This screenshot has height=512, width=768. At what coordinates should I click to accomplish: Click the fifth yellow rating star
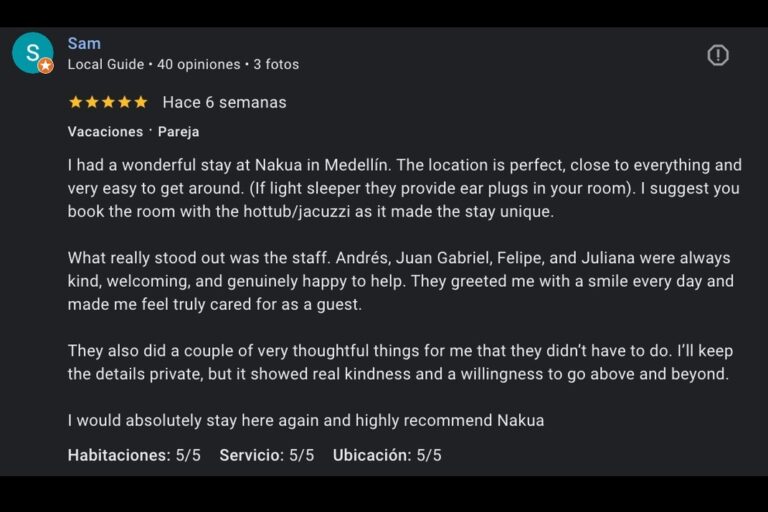(140, 102)
